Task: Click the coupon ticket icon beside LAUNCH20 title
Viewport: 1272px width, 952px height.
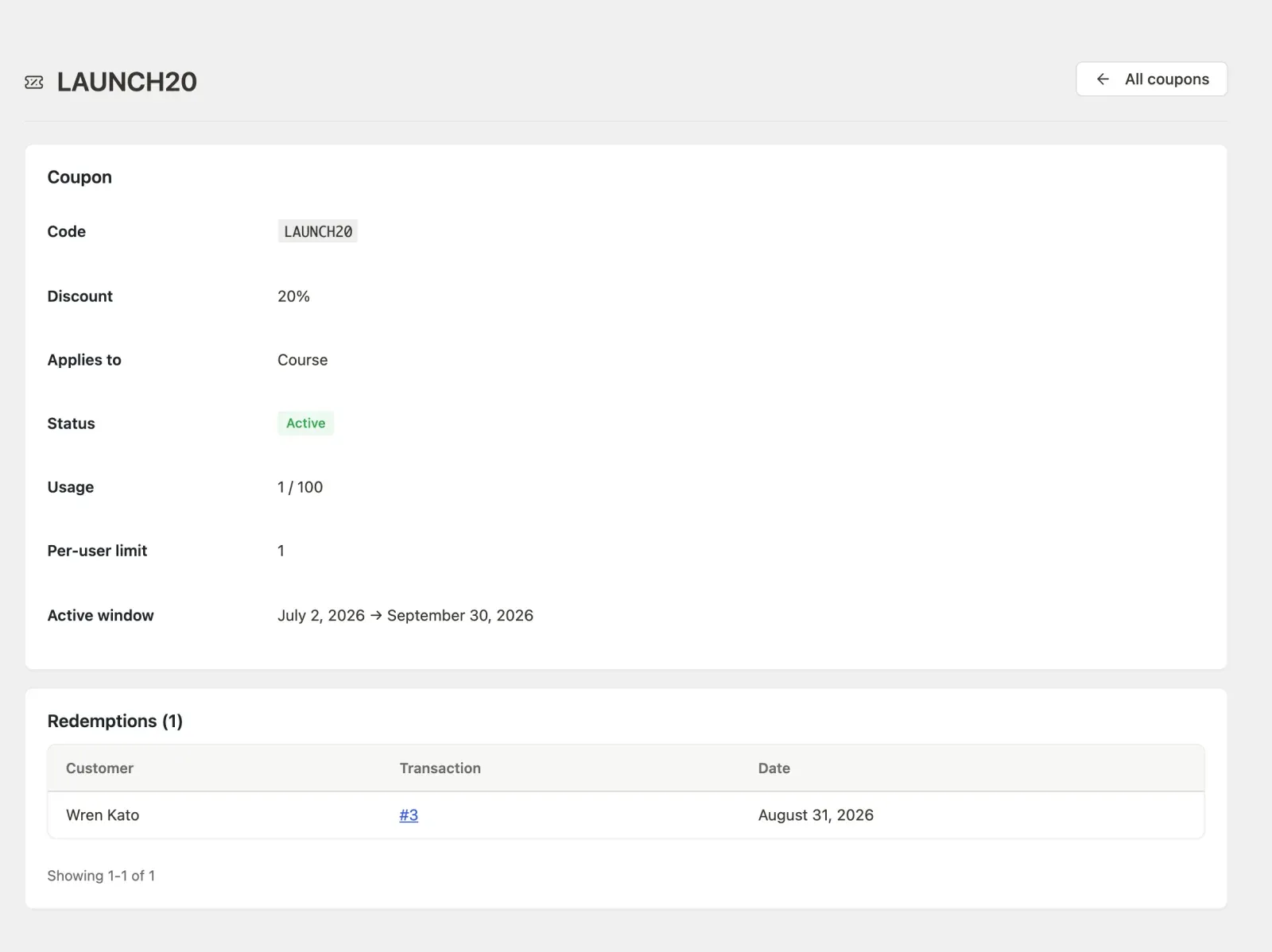Action: [x=34, y=82]
